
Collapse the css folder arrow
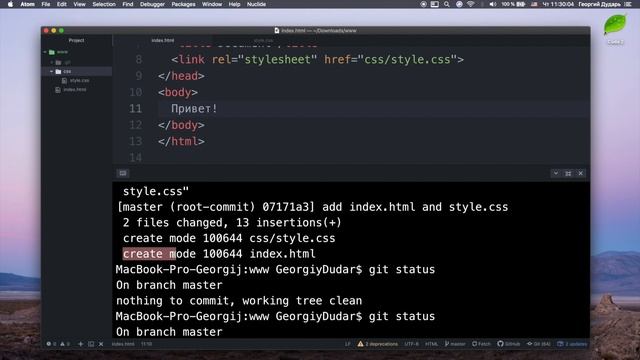[52, 71]
